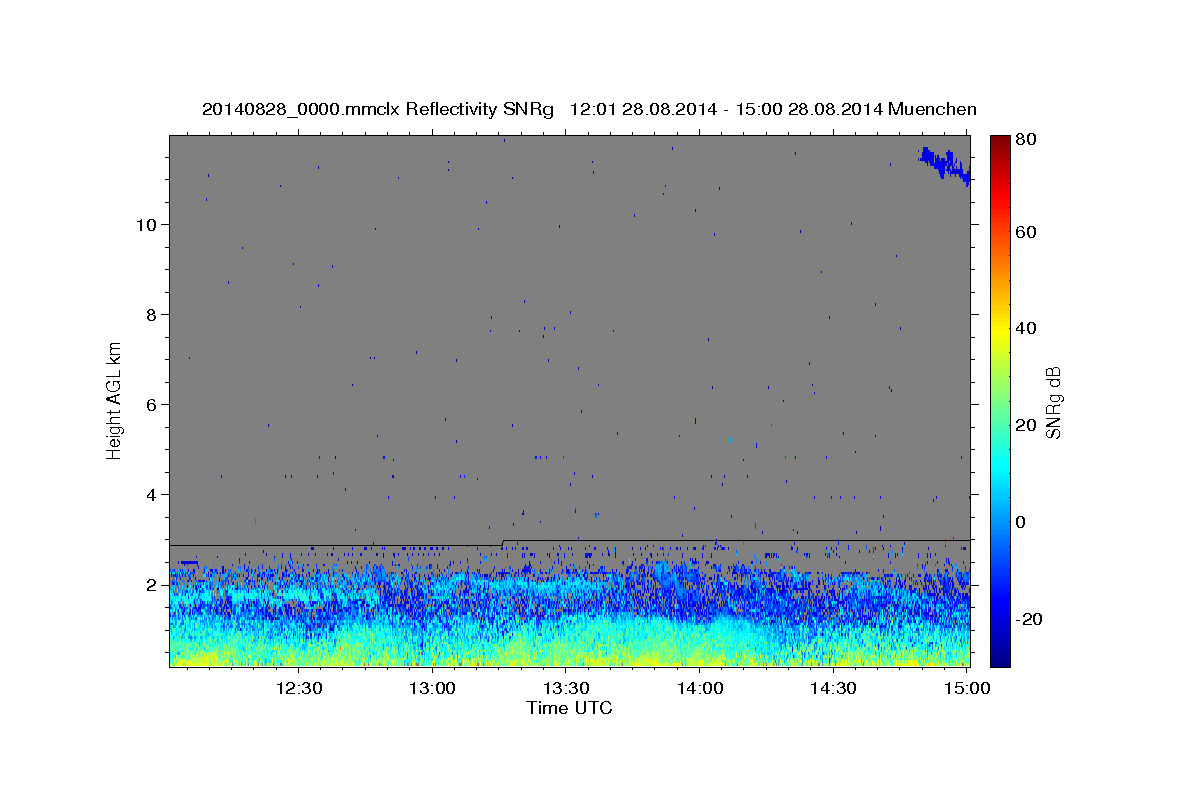Click the 14:00 time tick label
The height and width of the screenshot is (800, 1200).
[x=700, y=688]
